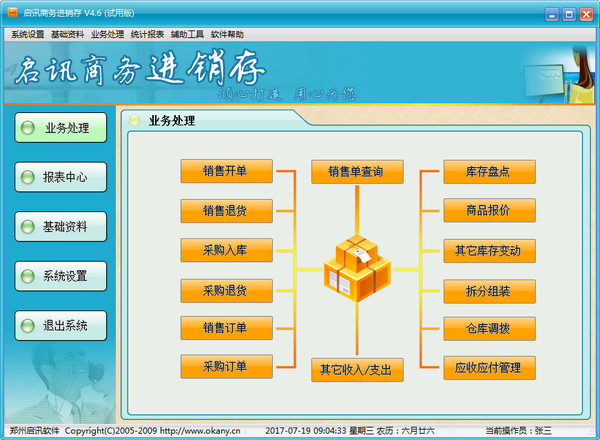Open the 基础资料 menu
This screenshot has height=440, width=600.
pyautogui.click(x=68, y=34)
